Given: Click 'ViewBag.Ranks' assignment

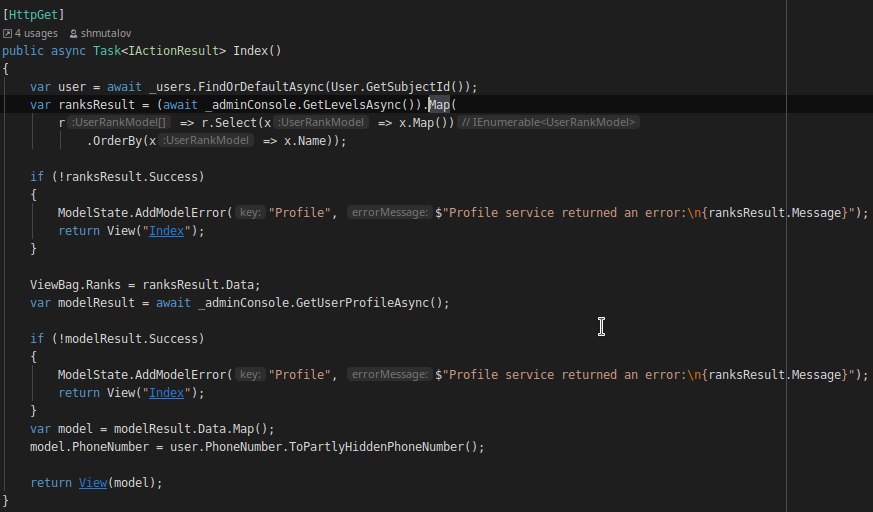Looking at the screenshot, I should [75, 285].
